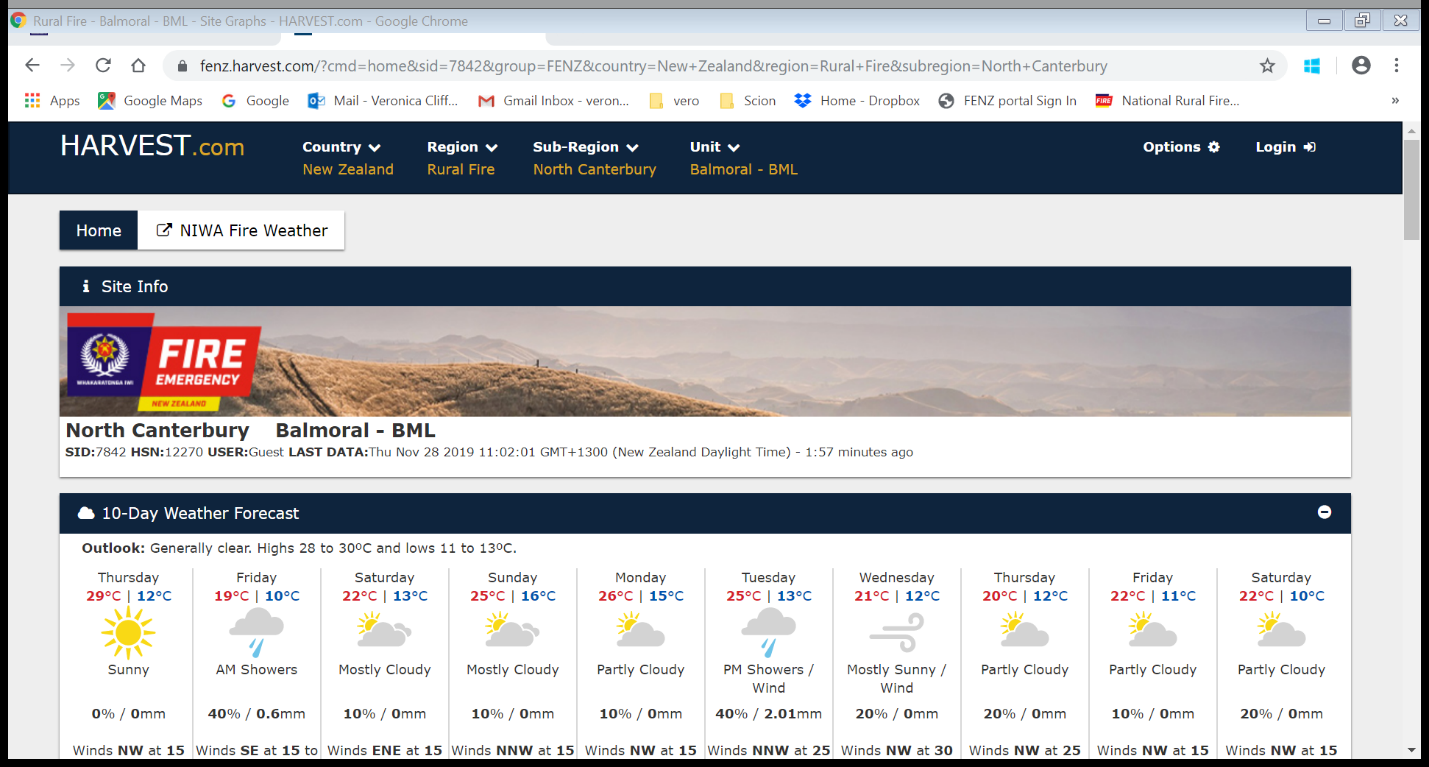Screen dimensions: 1429x767
Task: Click the Login link
Action: point(1285,147)
